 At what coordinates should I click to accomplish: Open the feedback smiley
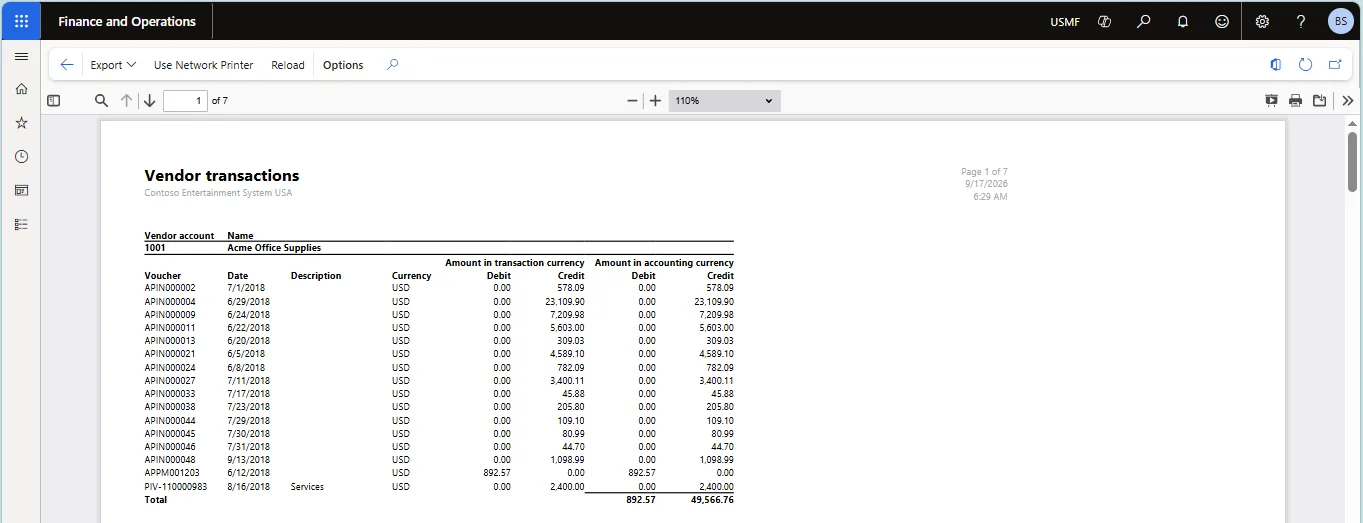pos(1222,21)
